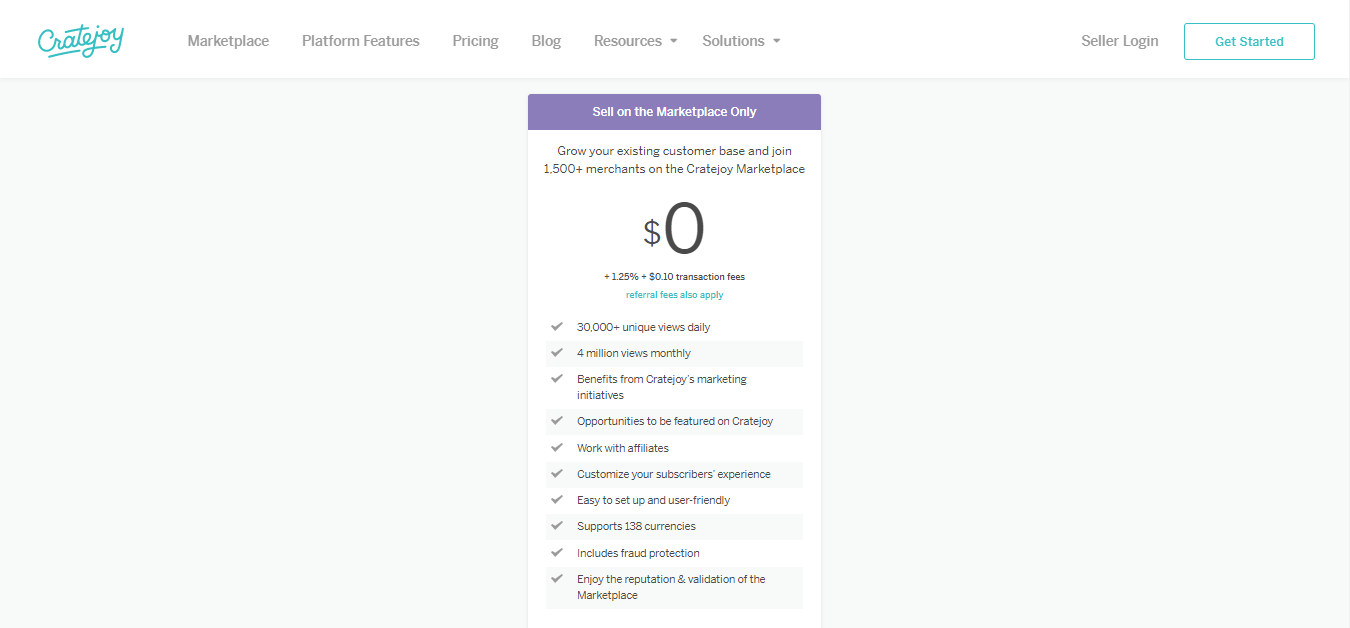Select the Work with affiliates text
The image size is (1350, 628).
[x=622, y=448]
